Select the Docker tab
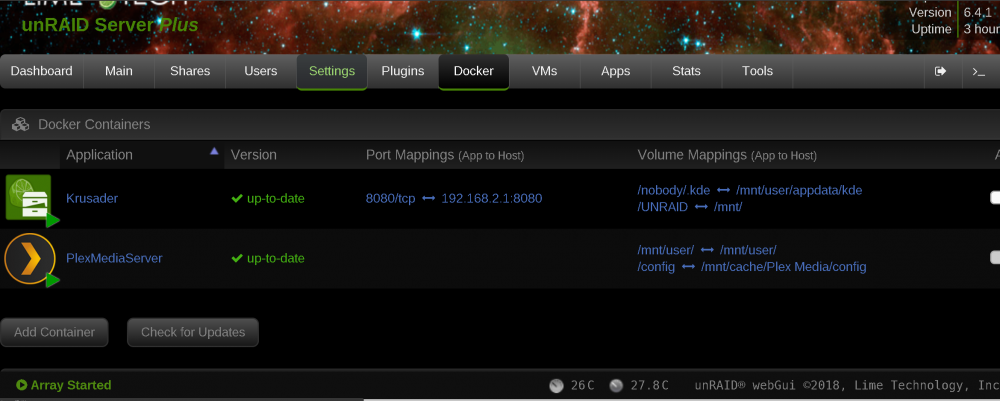 [x=474, y=71]
